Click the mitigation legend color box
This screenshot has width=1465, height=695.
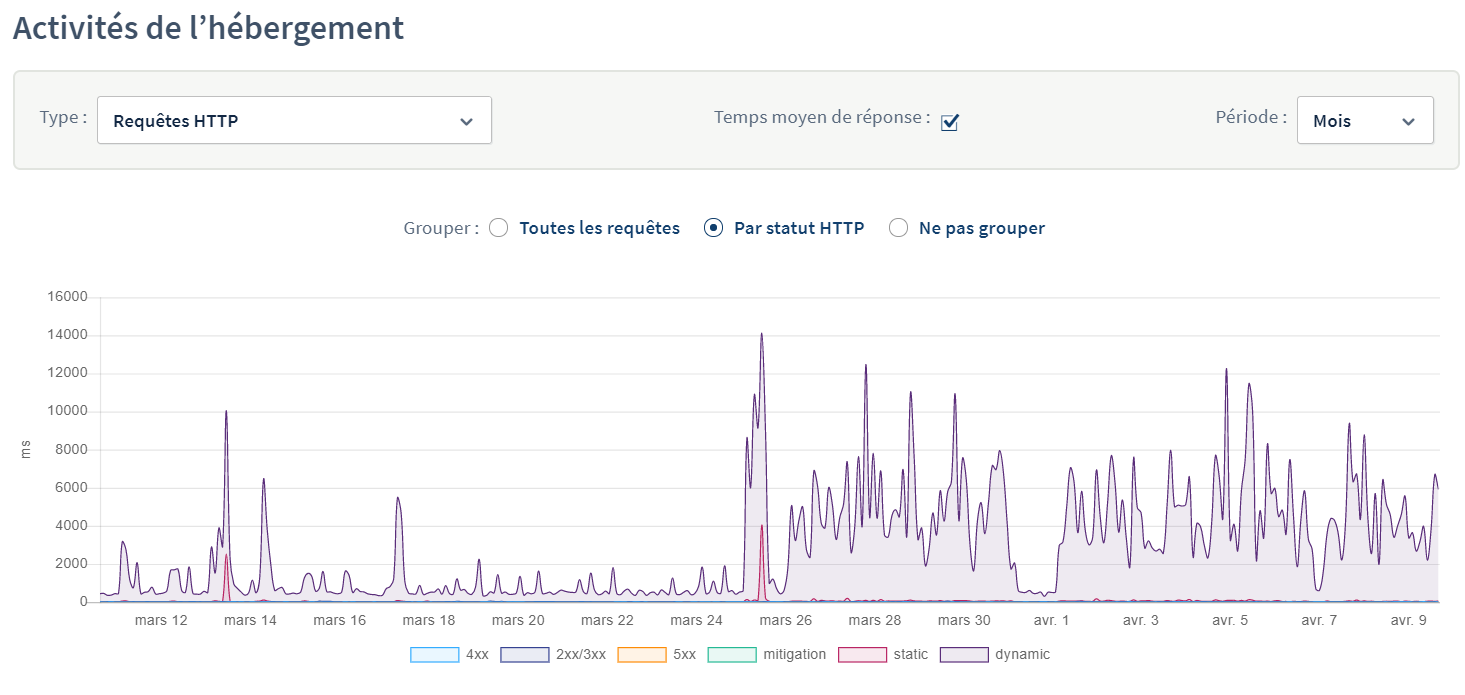tap(732, 655)
